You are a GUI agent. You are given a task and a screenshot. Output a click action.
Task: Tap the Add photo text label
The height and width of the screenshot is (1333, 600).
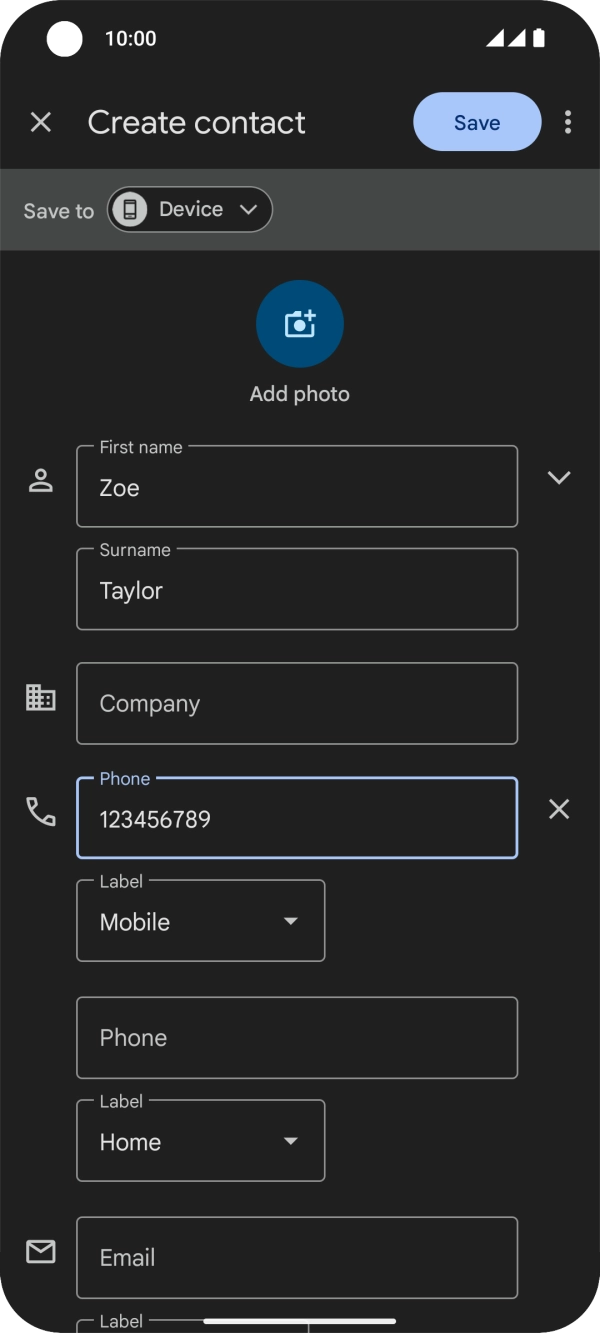(x=300, y=394)
